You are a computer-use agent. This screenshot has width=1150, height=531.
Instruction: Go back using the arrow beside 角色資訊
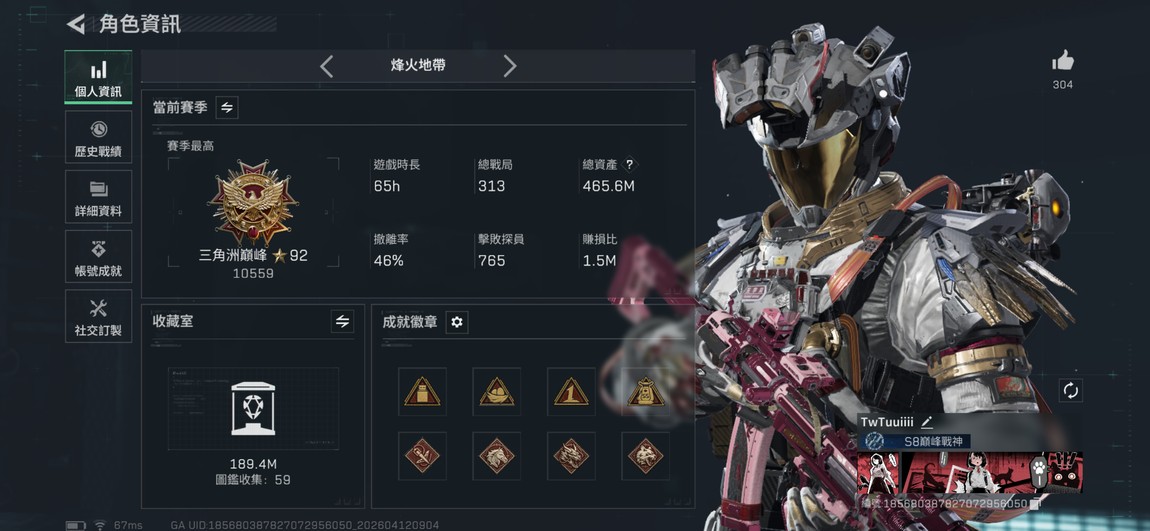(x=76, y=23)
